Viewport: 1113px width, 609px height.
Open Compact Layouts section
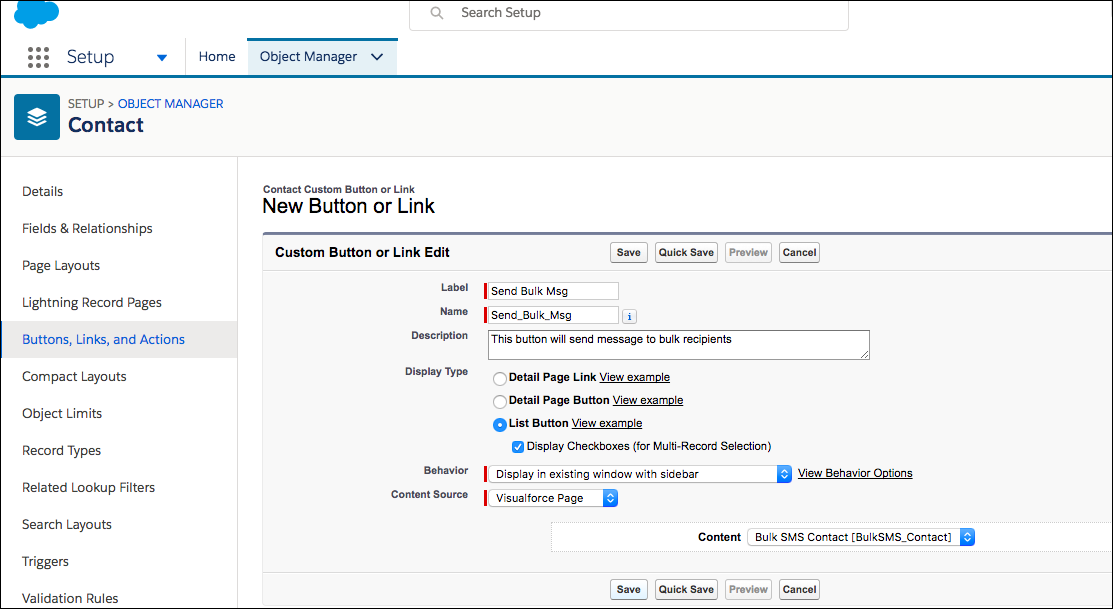pyautogui.click(x=75, y=376)
